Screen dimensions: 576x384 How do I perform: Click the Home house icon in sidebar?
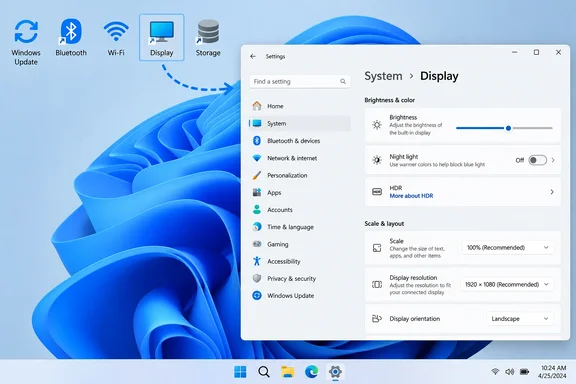tap(257, 106)
